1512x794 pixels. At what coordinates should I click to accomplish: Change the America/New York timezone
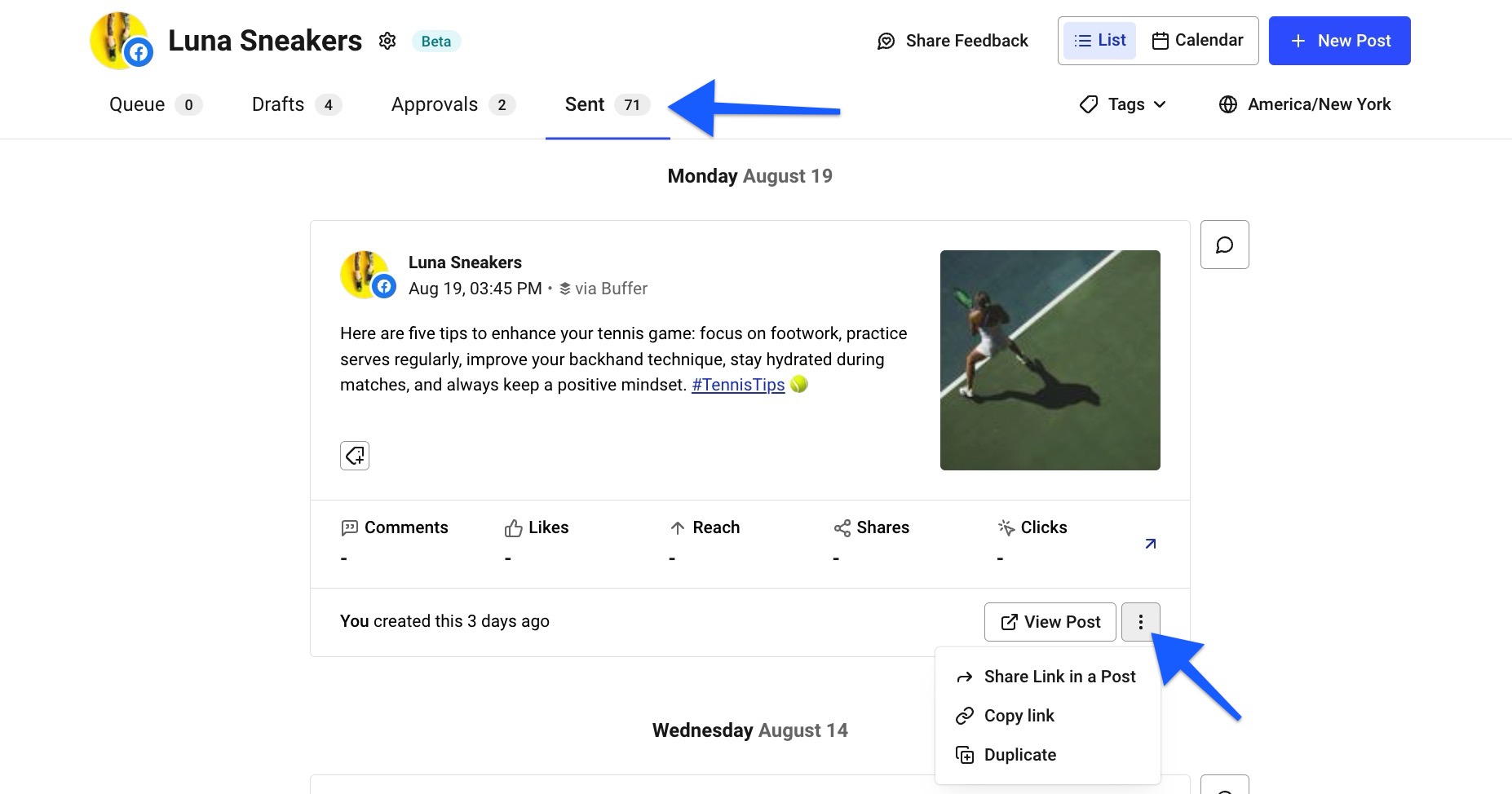click(x=1305, y=104)
